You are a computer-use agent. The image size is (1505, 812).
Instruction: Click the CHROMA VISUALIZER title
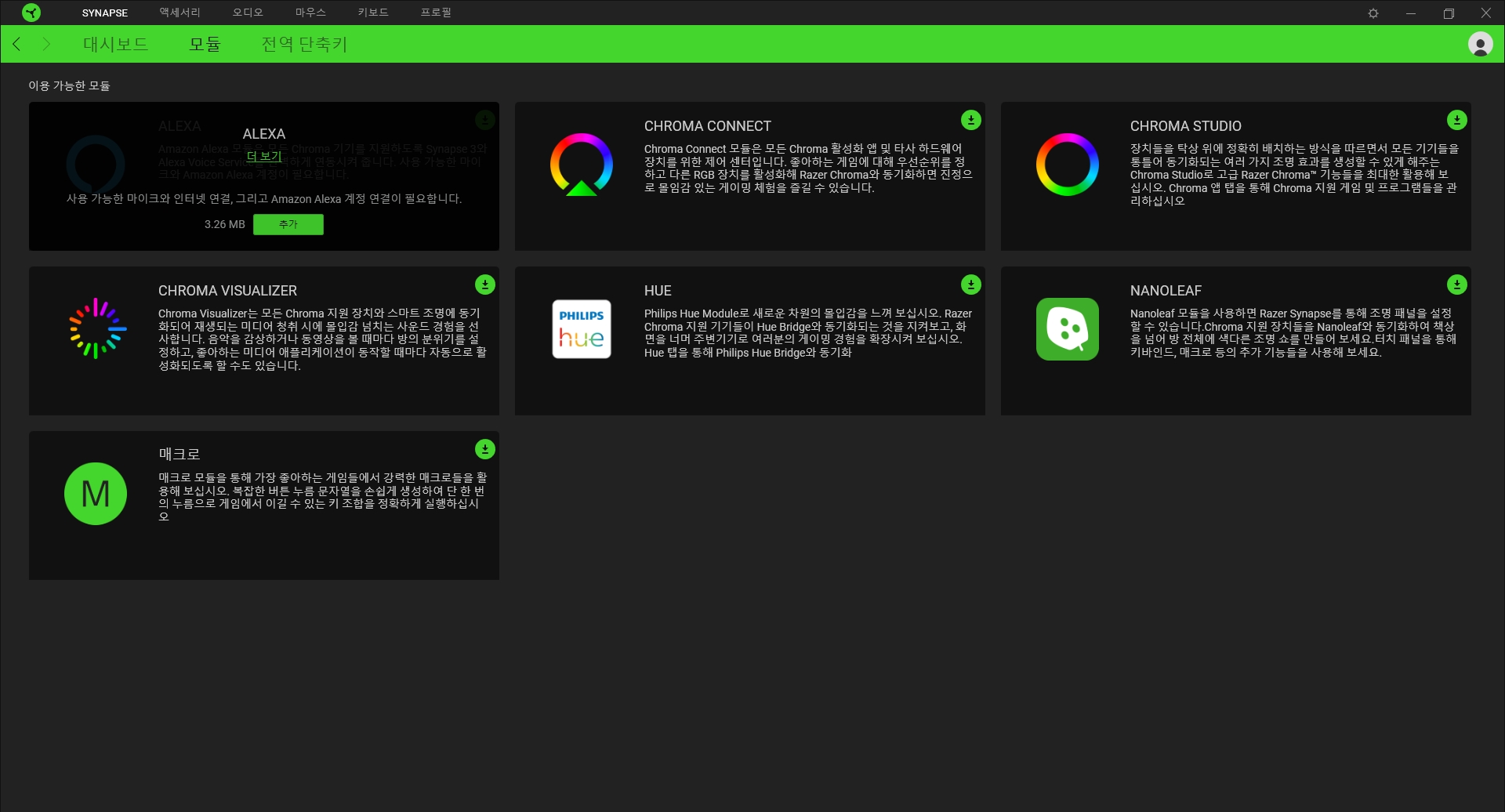tap(227, 291)
